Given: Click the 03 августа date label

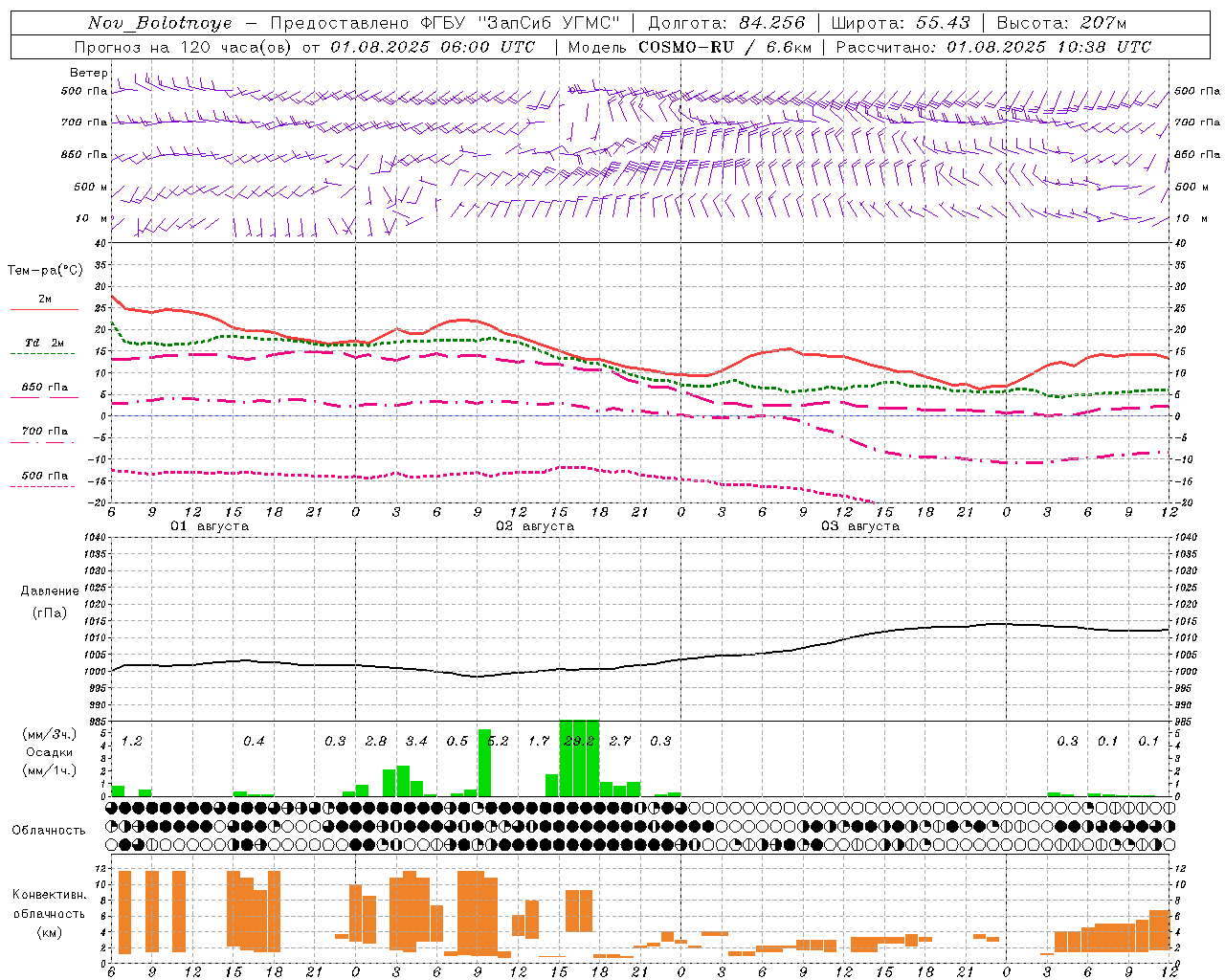Looking at the screenshot, I should click(x=860, y=526).
